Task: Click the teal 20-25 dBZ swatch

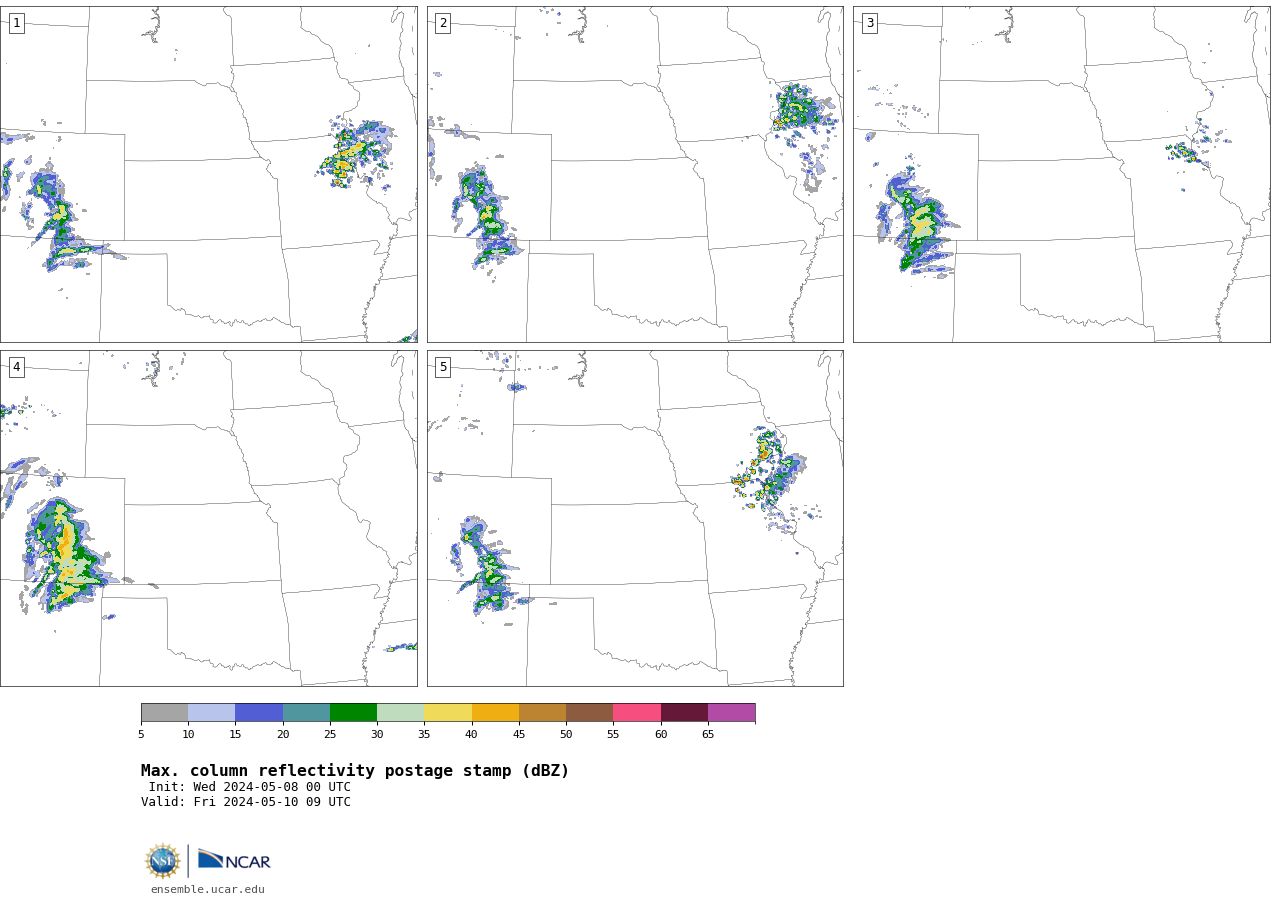Action: [306, 712]
